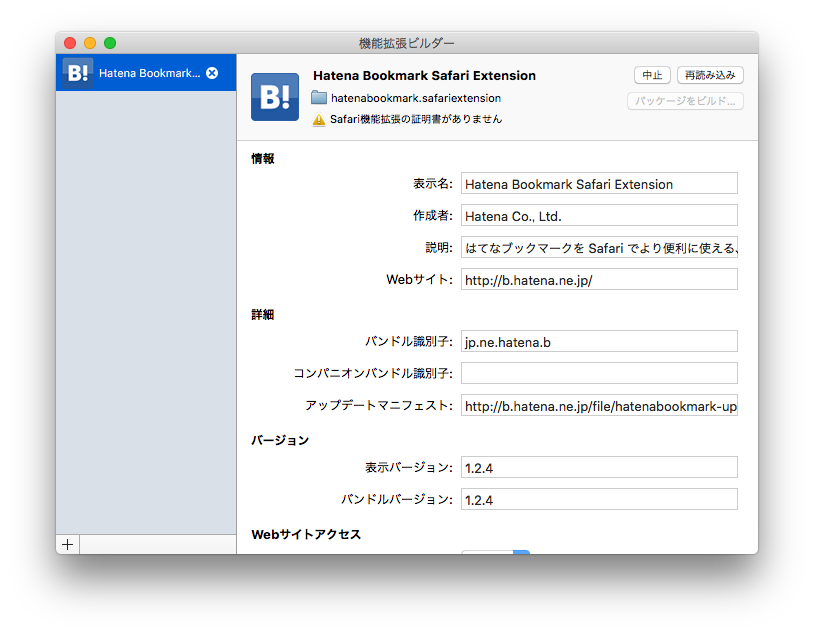Click the バンドル識別子 field showing jp.ne.hatena.b
Viewport: 814px width, 634px height.
point(598,341)
